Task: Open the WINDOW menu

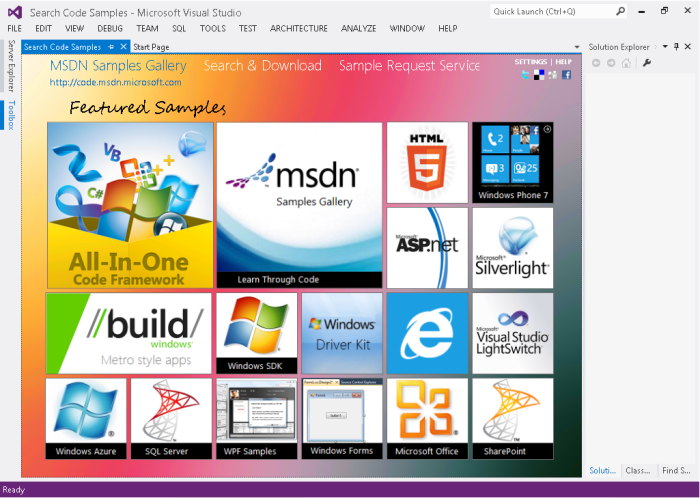Action: tap(407, 29)
